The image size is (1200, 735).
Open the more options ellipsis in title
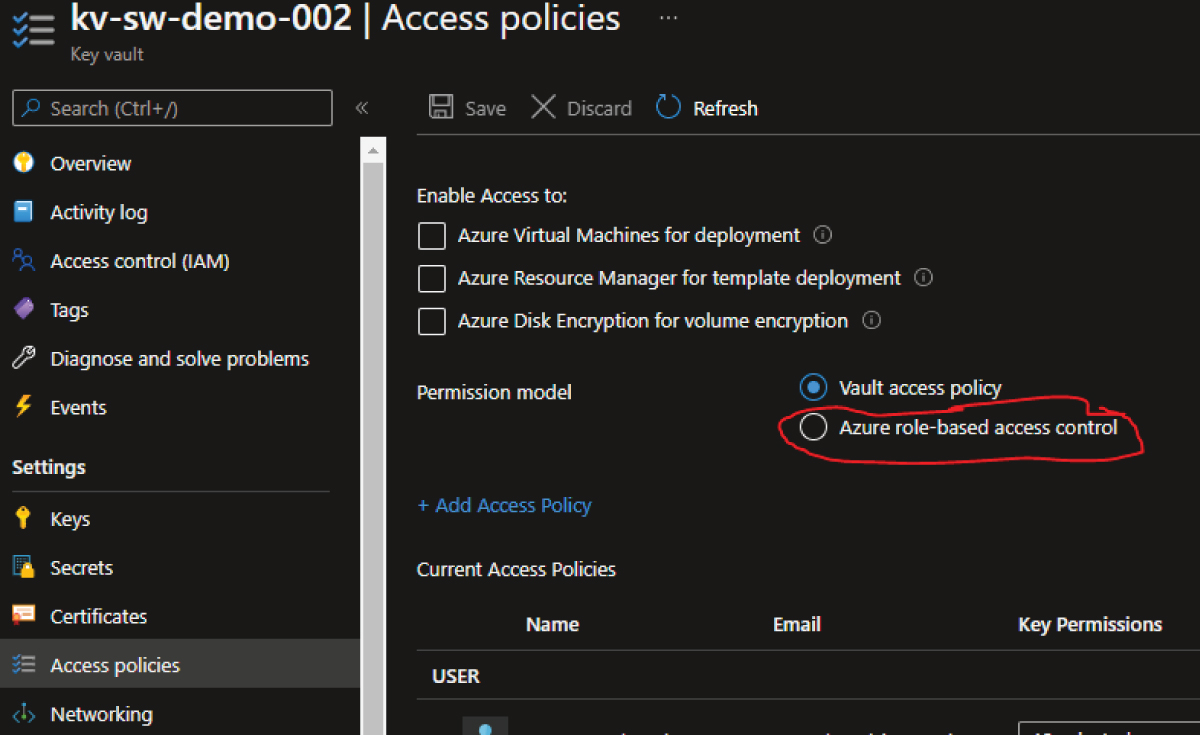668,18
